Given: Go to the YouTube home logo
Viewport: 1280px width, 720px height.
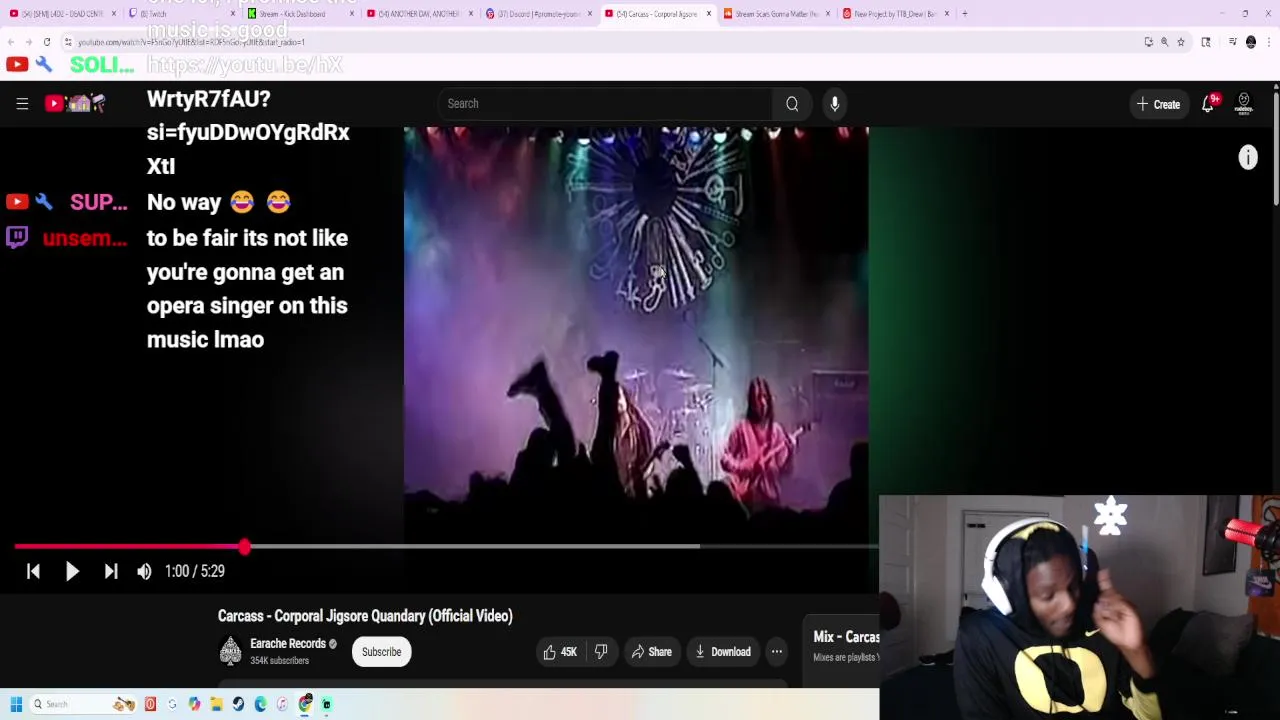Looking at the screenshot, I should pyautogui.click(x=75, y=103).
